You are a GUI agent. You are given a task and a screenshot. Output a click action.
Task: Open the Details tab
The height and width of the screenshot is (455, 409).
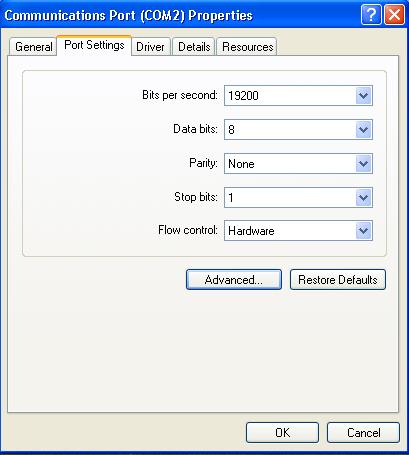point(194,47)
